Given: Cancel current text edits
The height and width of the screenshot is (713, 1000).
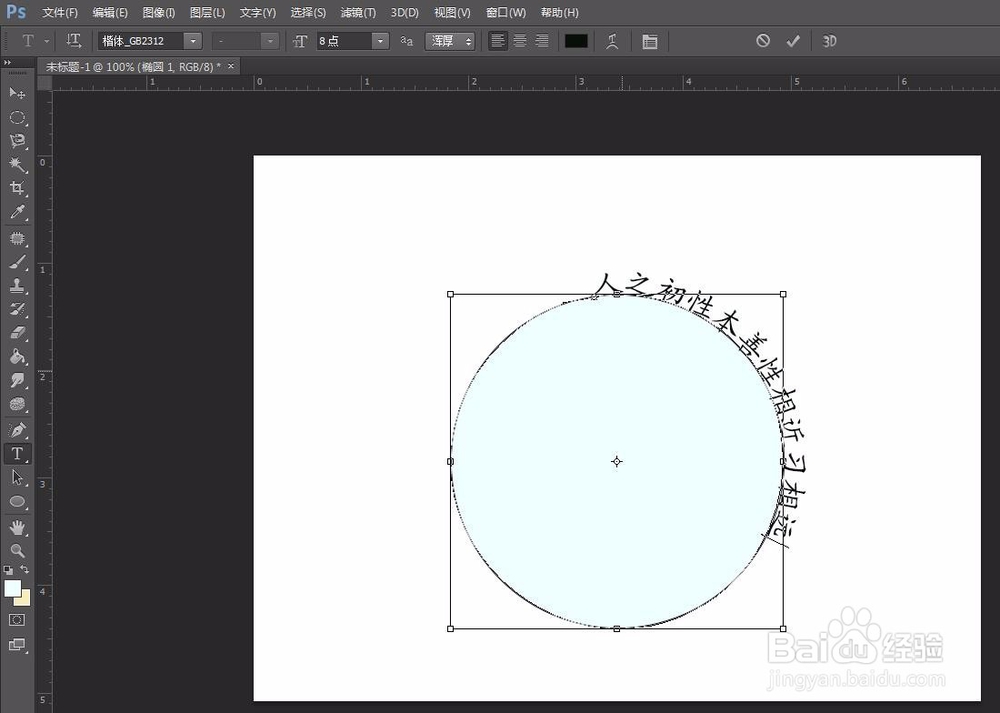Looking at the screenshot, I should [763, 41].
